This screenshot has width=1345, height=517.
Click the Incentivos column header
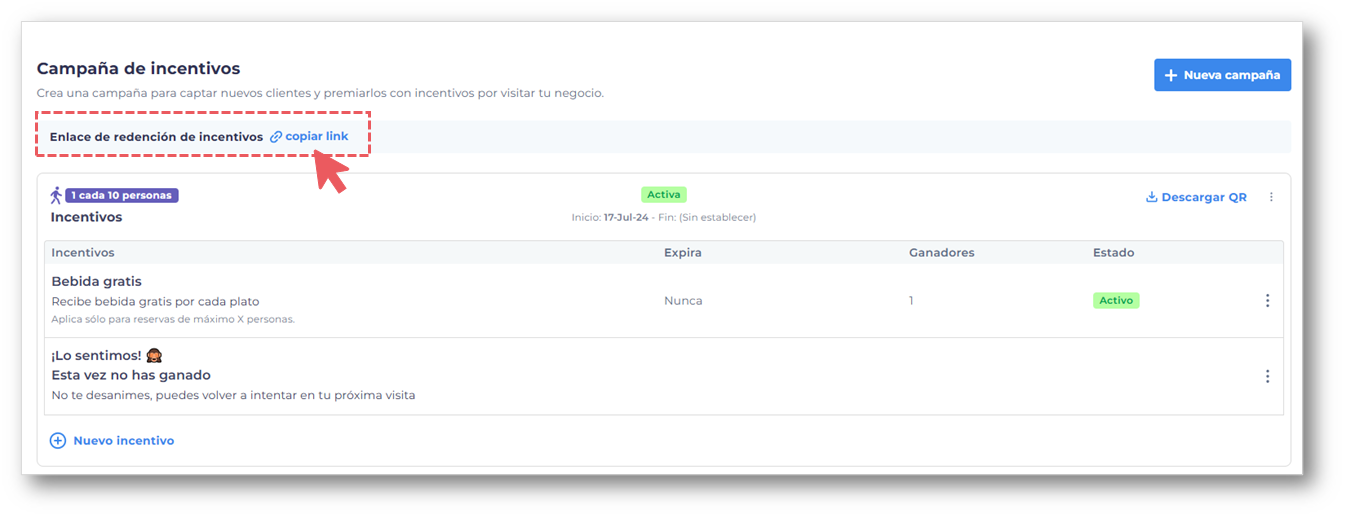click(x=83, y=253)
